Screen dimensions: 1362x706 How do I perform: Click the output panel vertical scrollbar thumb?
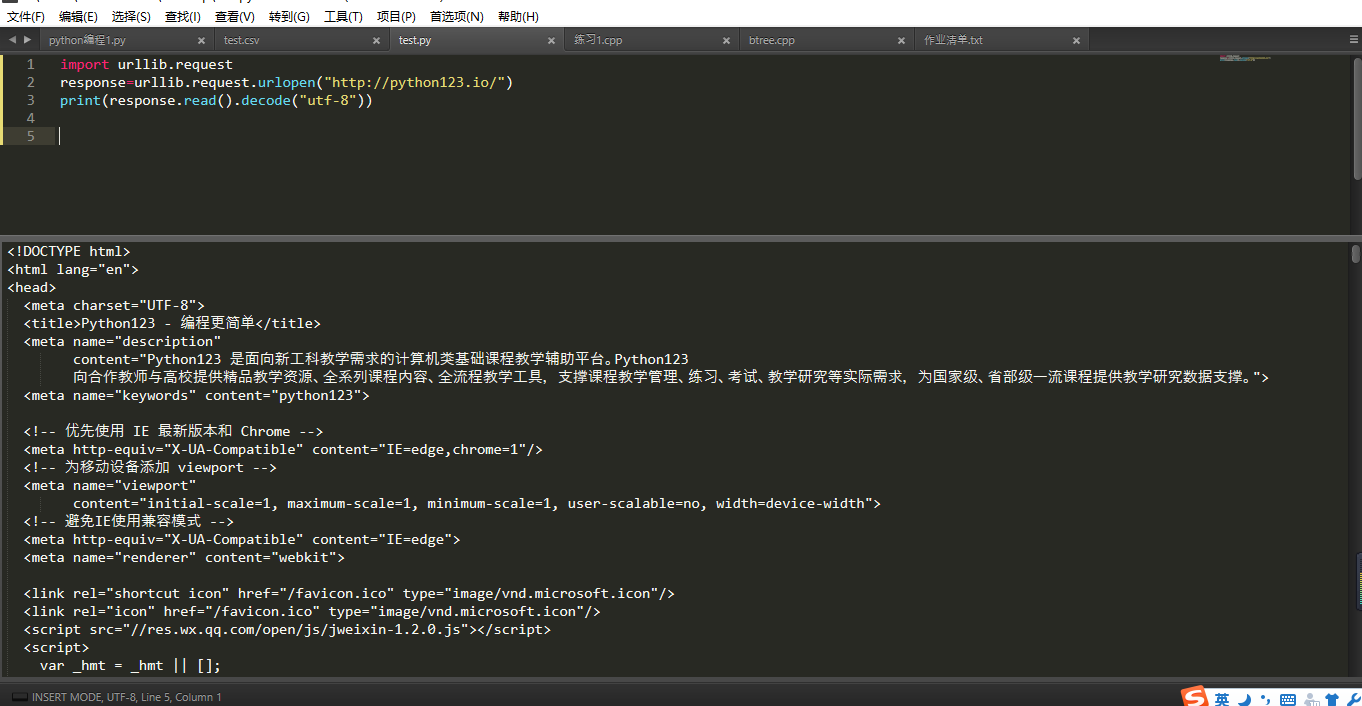point(1356,254)
